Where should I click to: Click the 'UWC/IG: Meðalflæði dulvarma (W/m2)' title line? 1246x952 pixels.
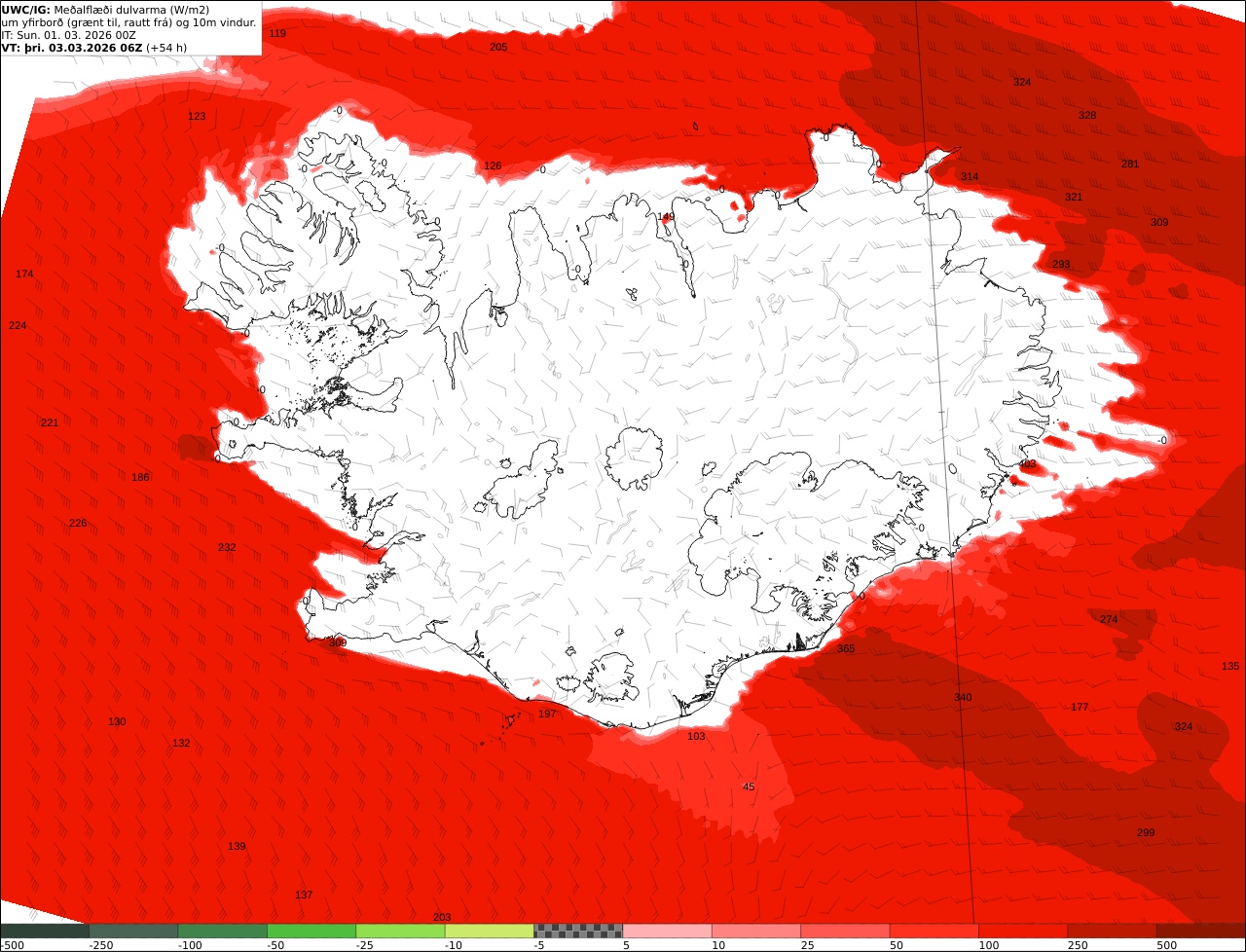click(x=105, y=10)
